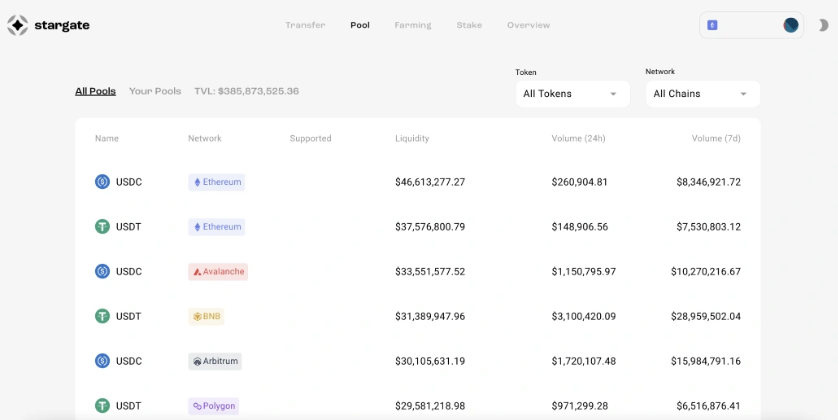Click liquidity value $30,105,631.19

click(x=430, y=362)
